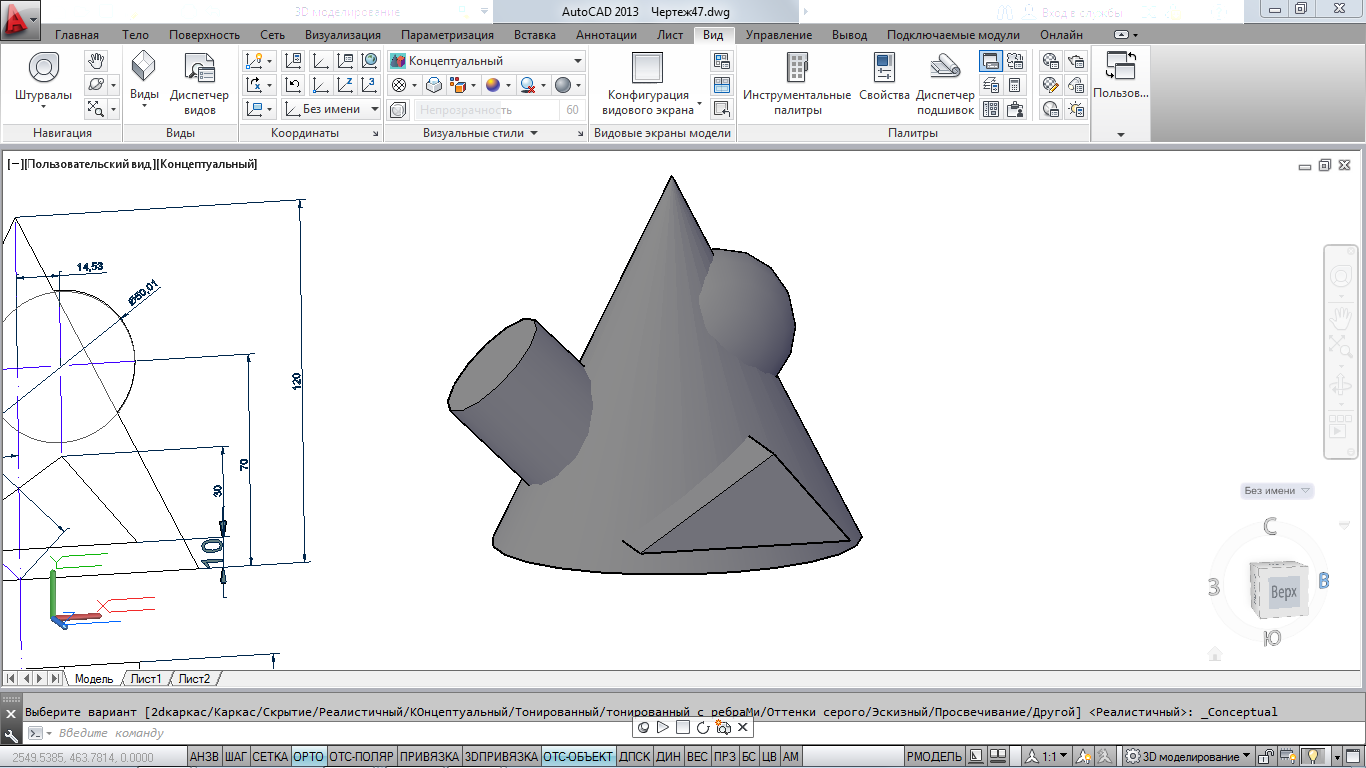Select the Pan hand tool

(96, 61)
